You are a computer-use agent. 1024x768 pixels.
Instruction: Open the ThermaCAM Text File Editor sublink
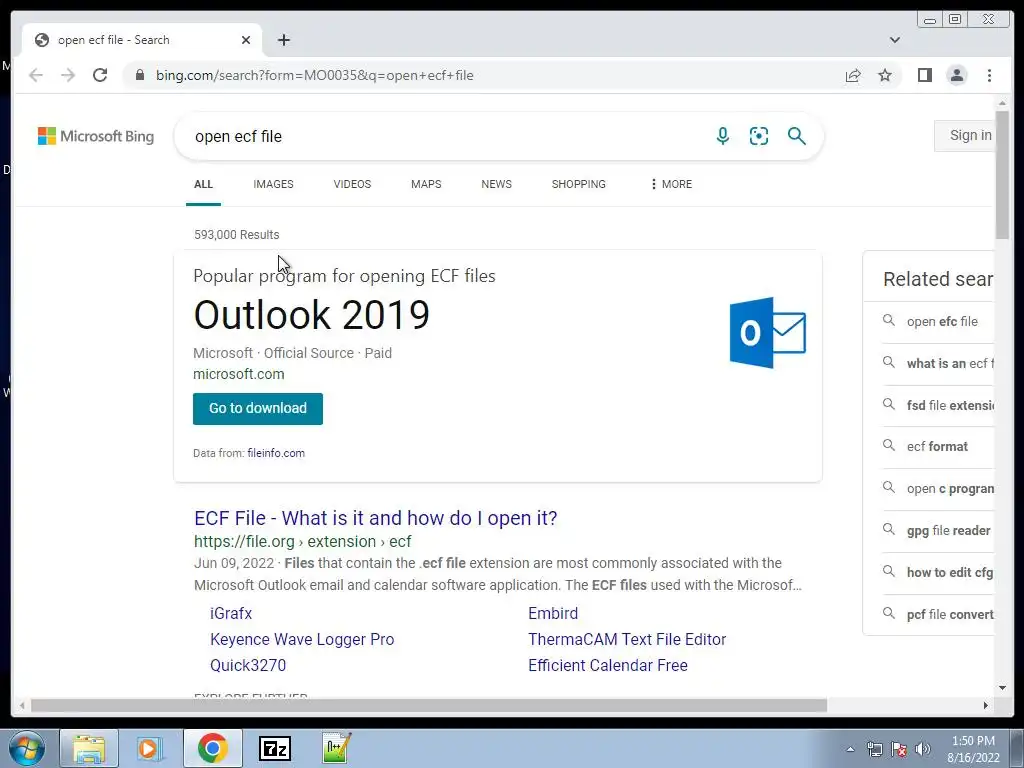pyautogui.click(x=627, y=639)
